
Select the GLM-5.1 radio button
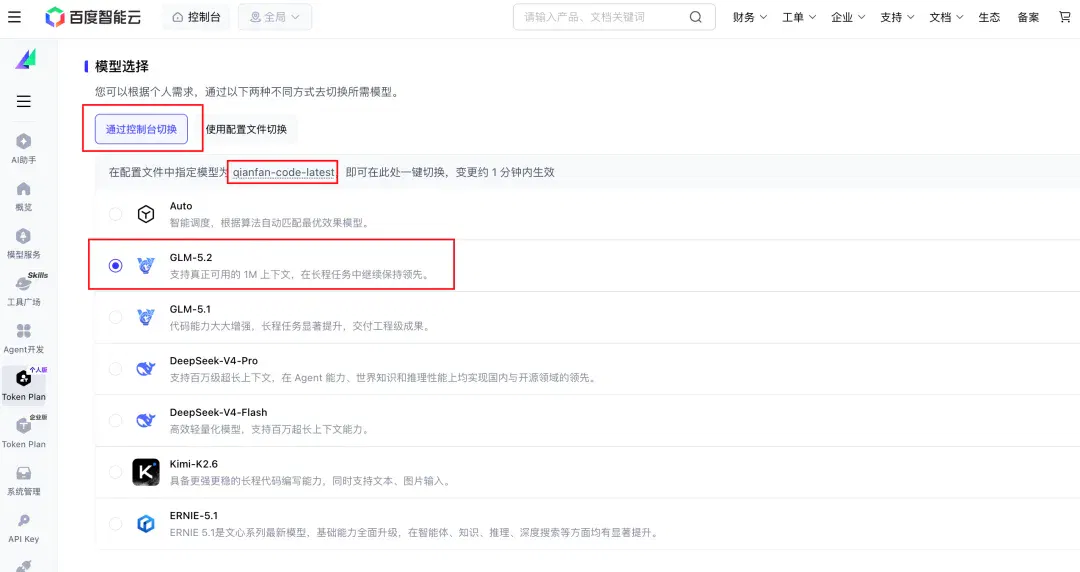click(116, 317)
